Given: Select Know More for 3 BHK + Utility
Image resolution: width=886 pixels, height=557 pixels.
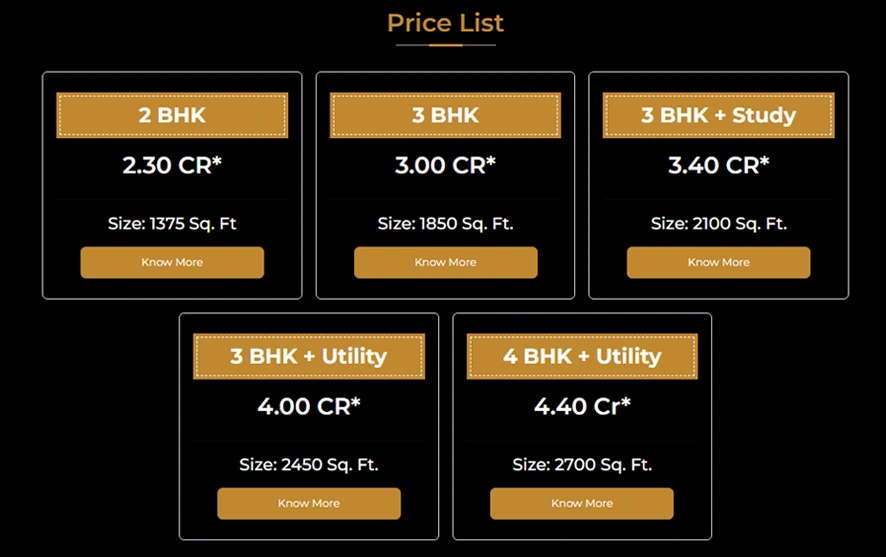Looking at the screenshot, I should pos(308,503).
